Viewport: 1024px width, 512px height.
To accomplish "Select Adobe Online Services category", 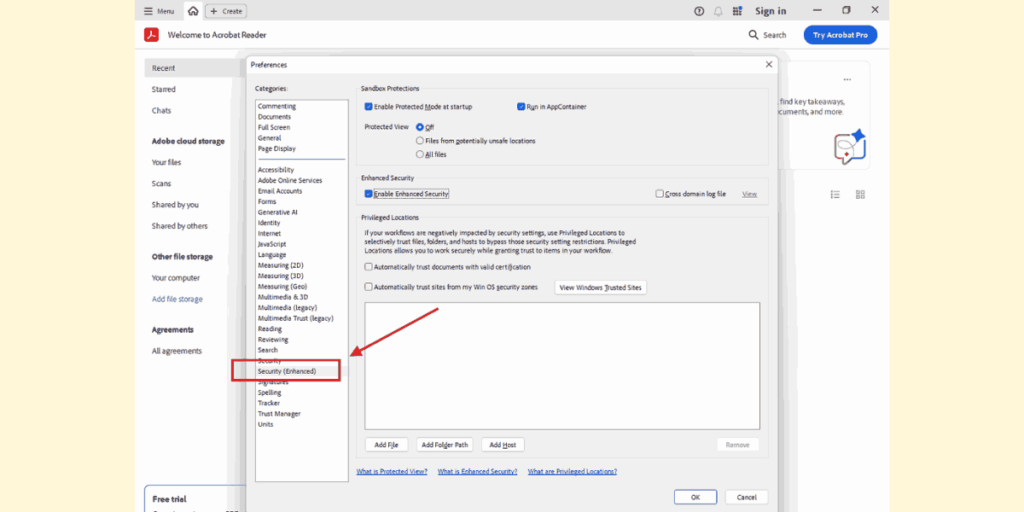I will coord(290,180).
